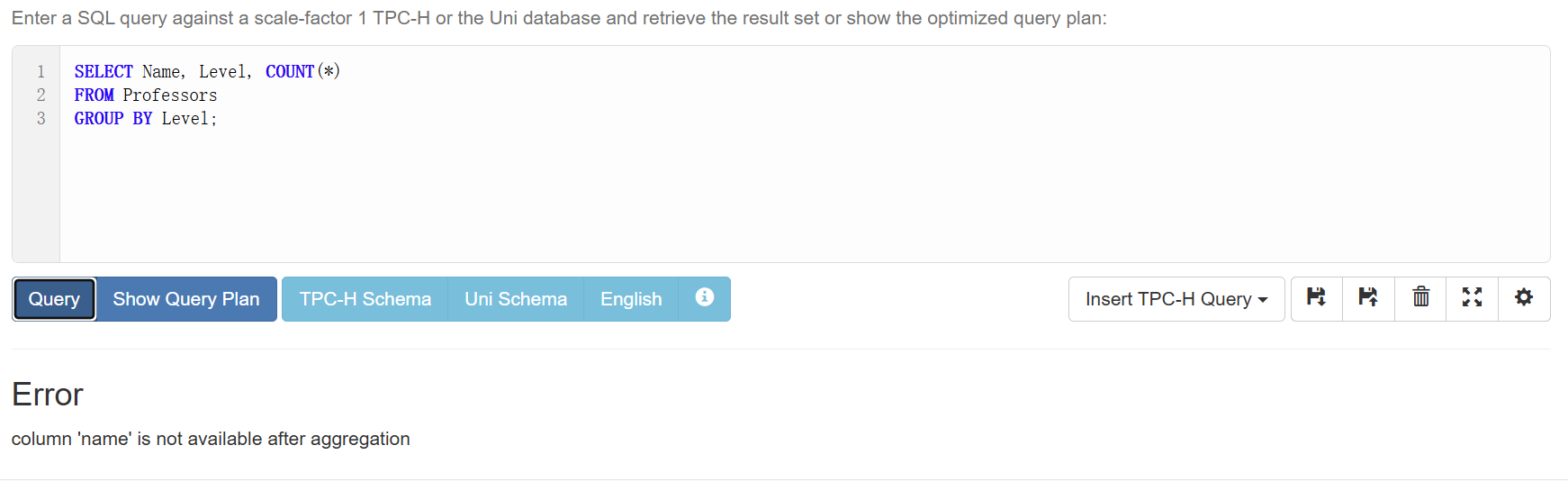1568x491 pixels.
Task: Select the TPC-H Schema option
Action: [x=365, y=299]
